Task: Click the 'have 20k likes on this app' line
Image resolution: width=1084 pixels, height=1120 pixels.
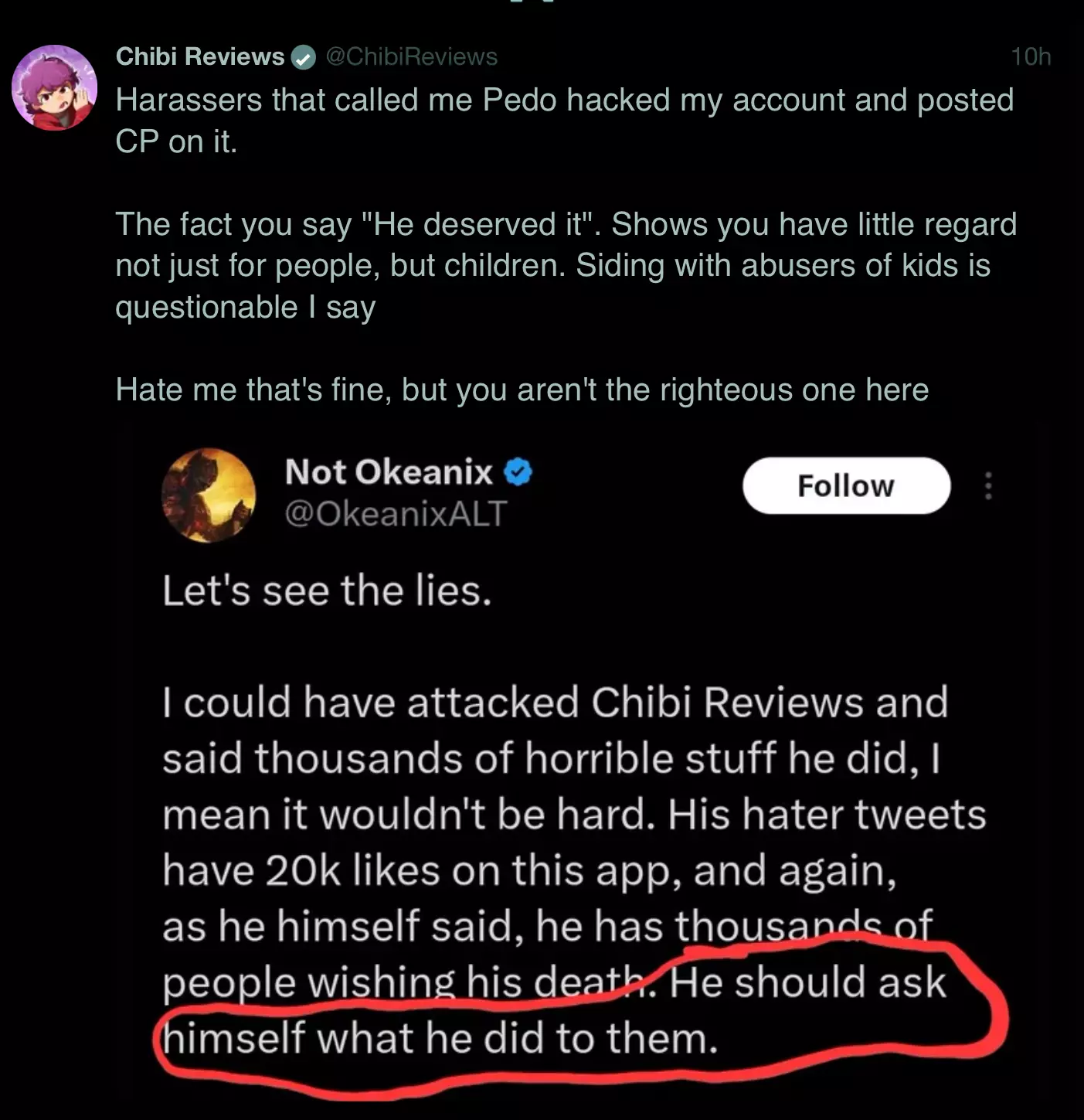Action: (x=529, y=871)
